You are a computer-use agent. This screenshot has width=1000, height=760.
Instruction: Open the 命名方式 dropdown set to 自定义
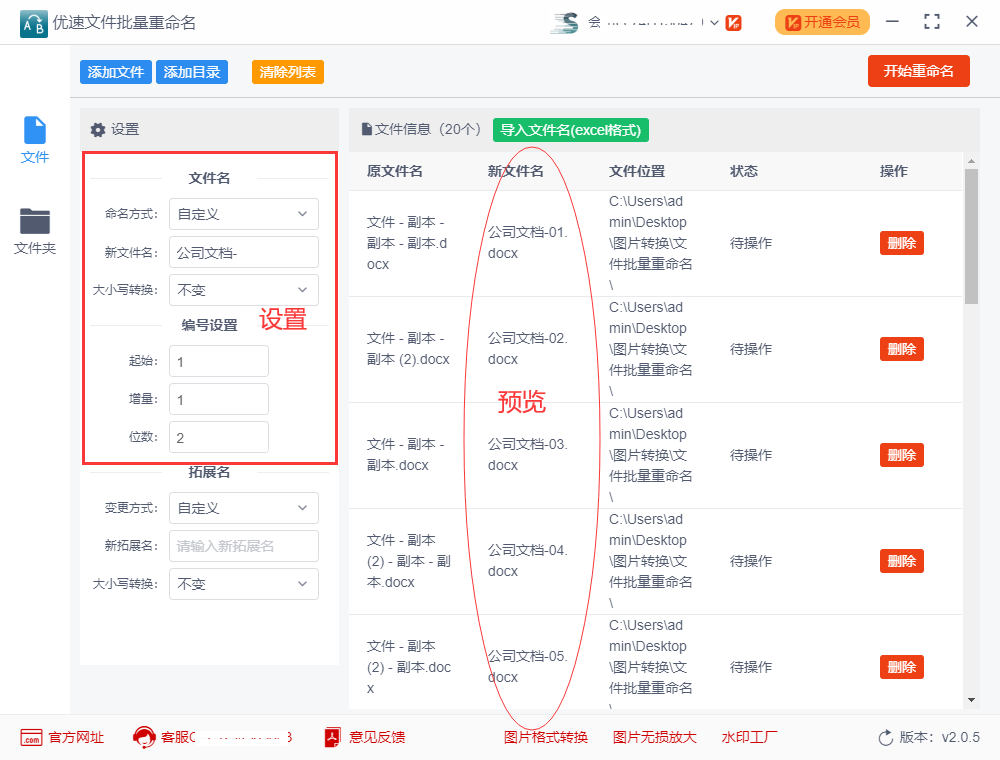244,214
